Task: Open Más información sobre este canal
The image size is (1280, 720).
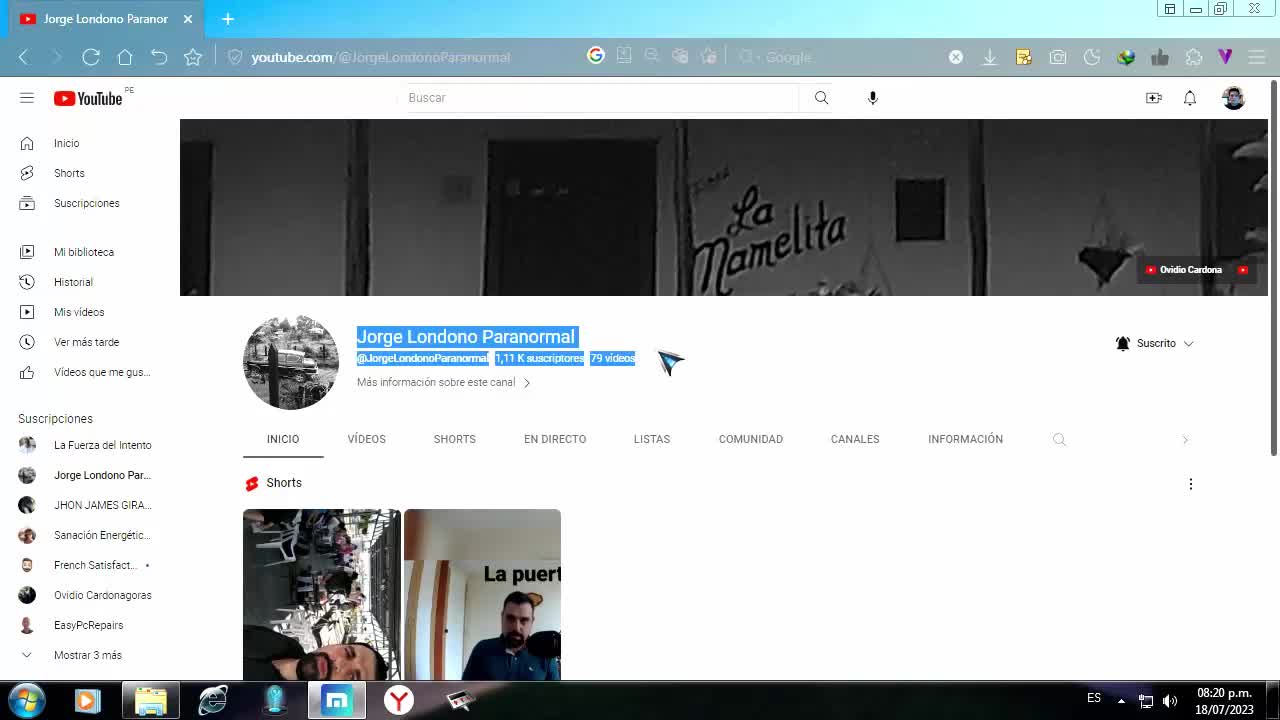Action: [443, 382]
